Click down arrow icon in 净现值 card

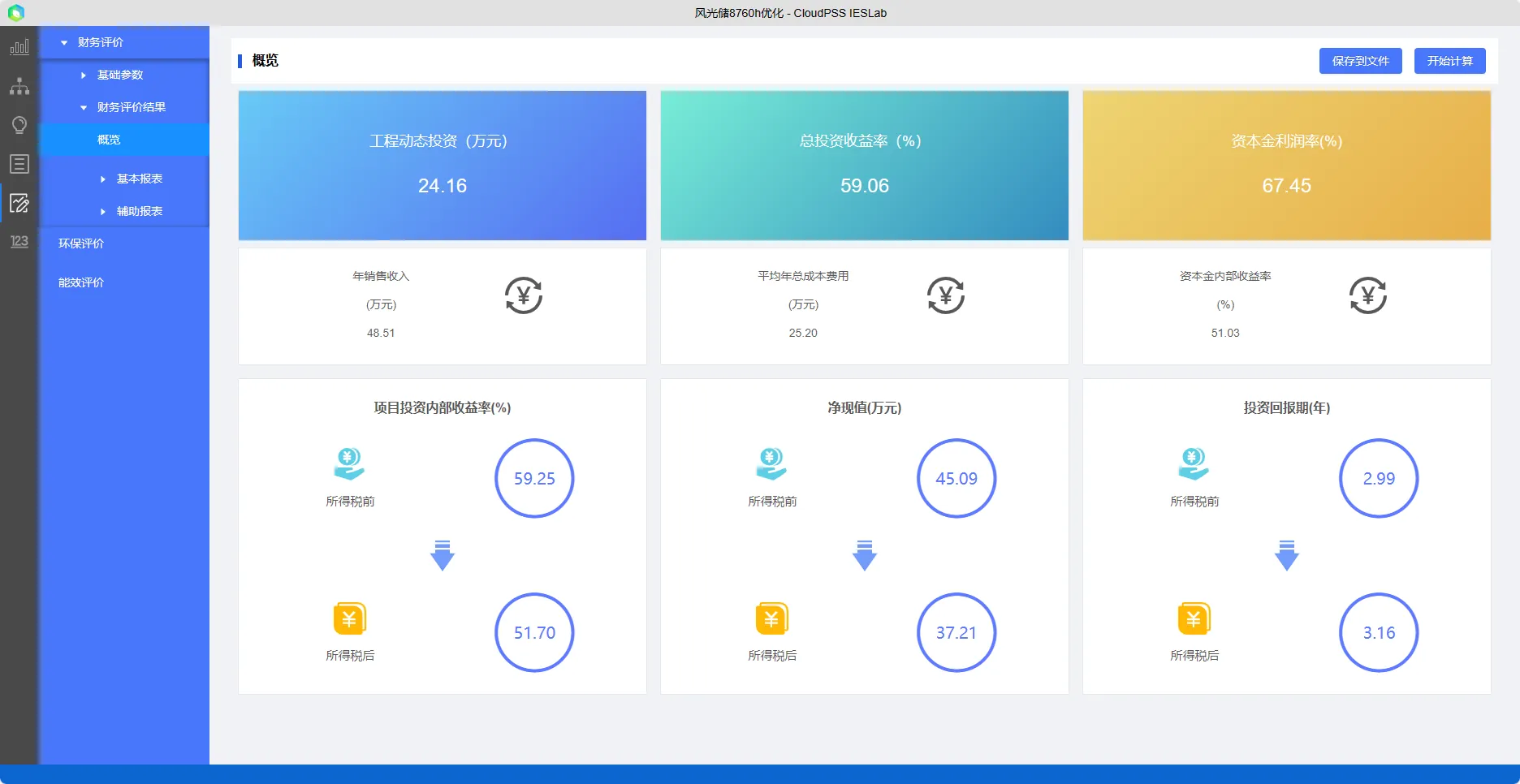(865, 555)
